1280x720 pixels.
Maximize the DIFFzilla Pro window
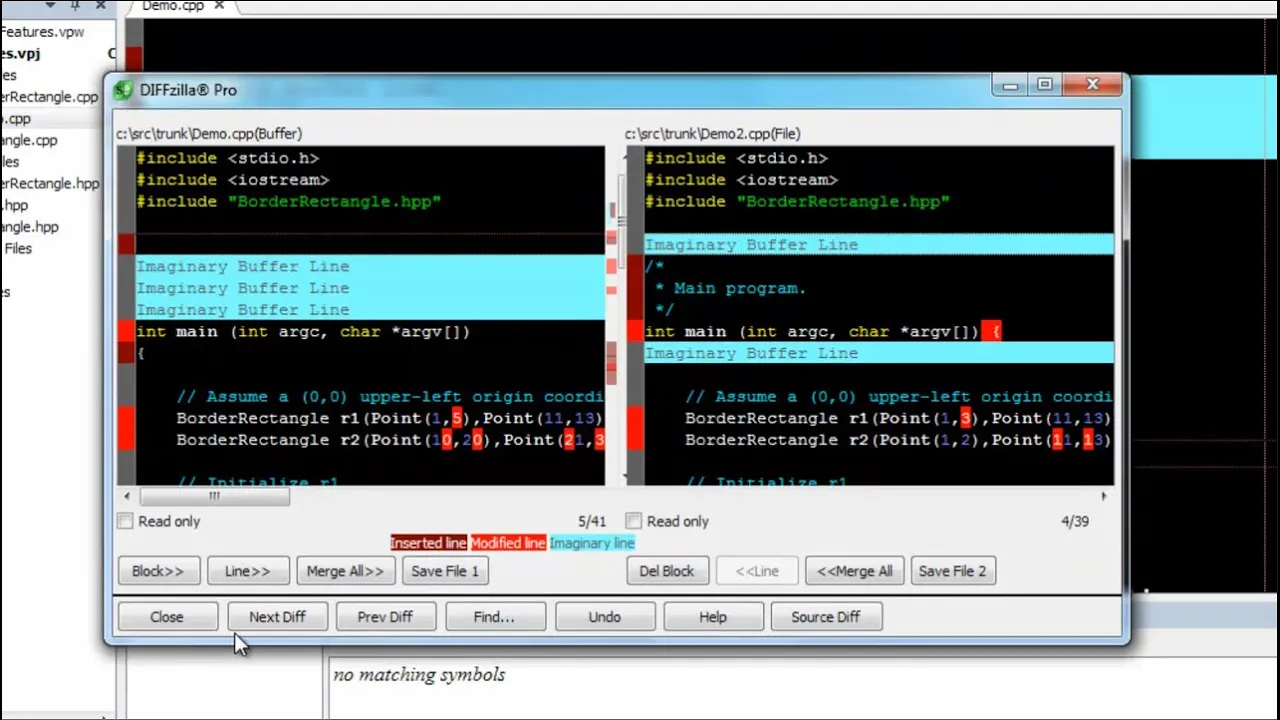[x=1045, y=86]
